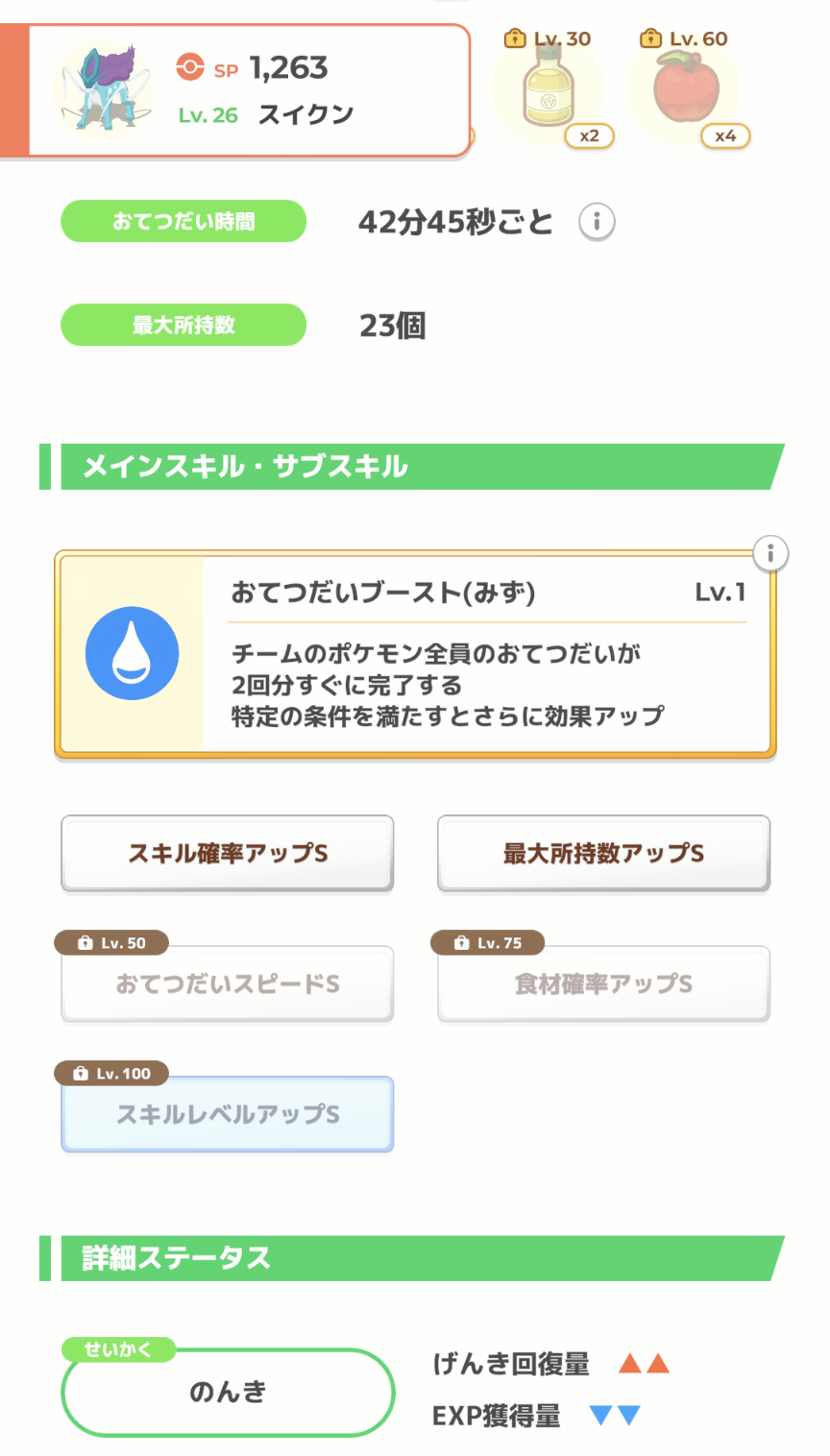Tap the おてつだいブースト(みず) skill card

(x=415, y=655)
